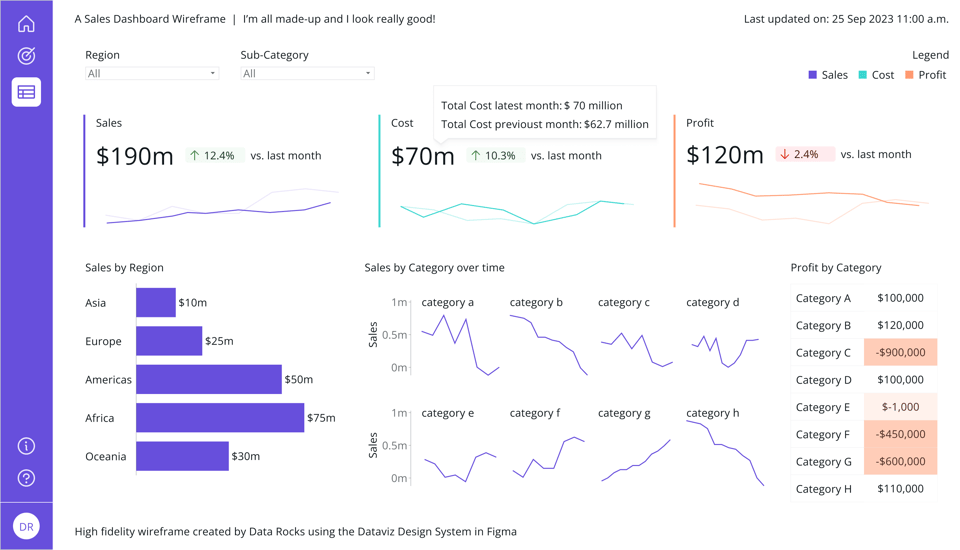Click the orange Profit legend swatch
Image resolution: width=960 pixels, height=550 pixels.
coord(909,75)
